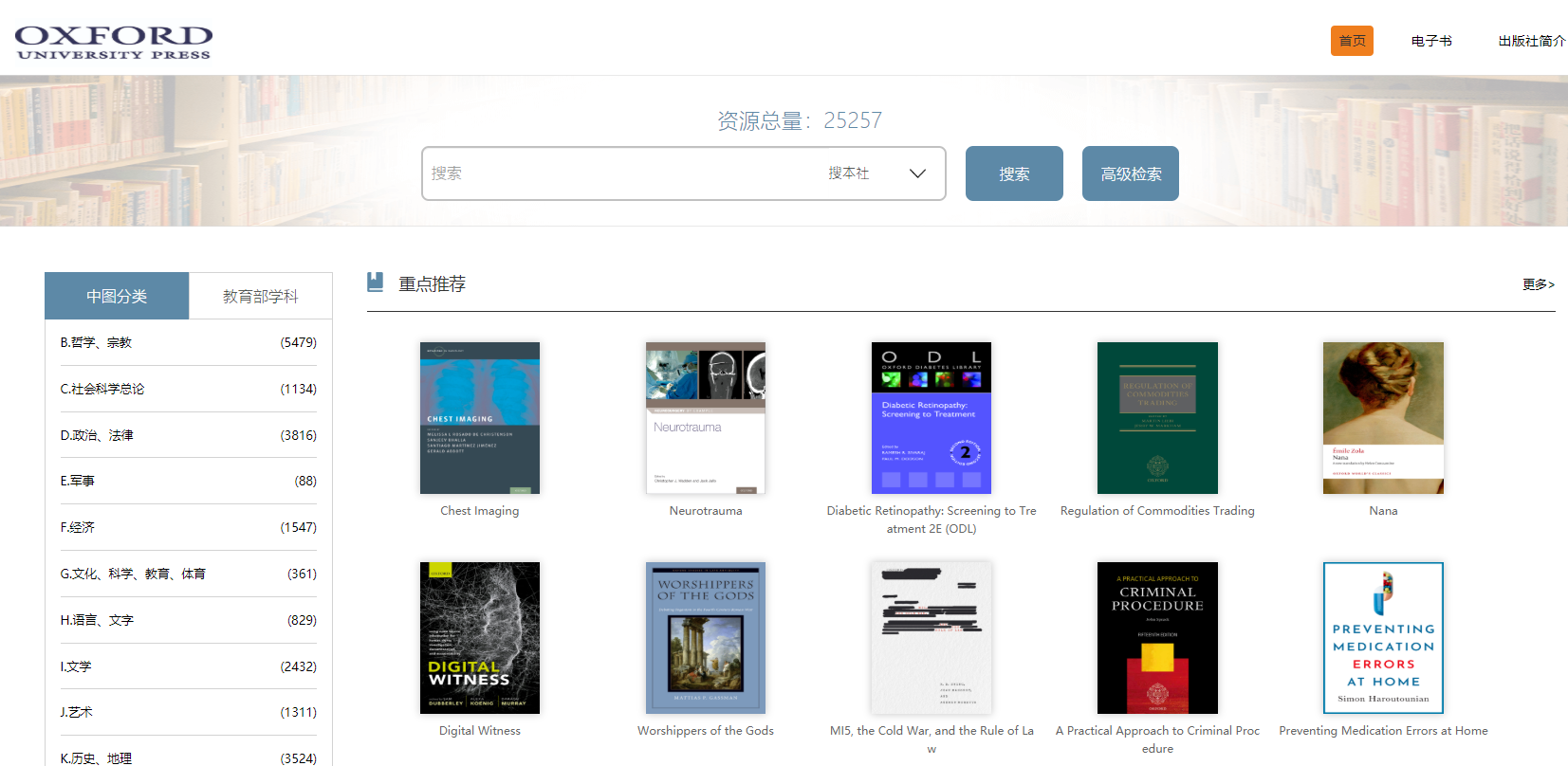Open category C.社会科学总论

coord(189,389)
